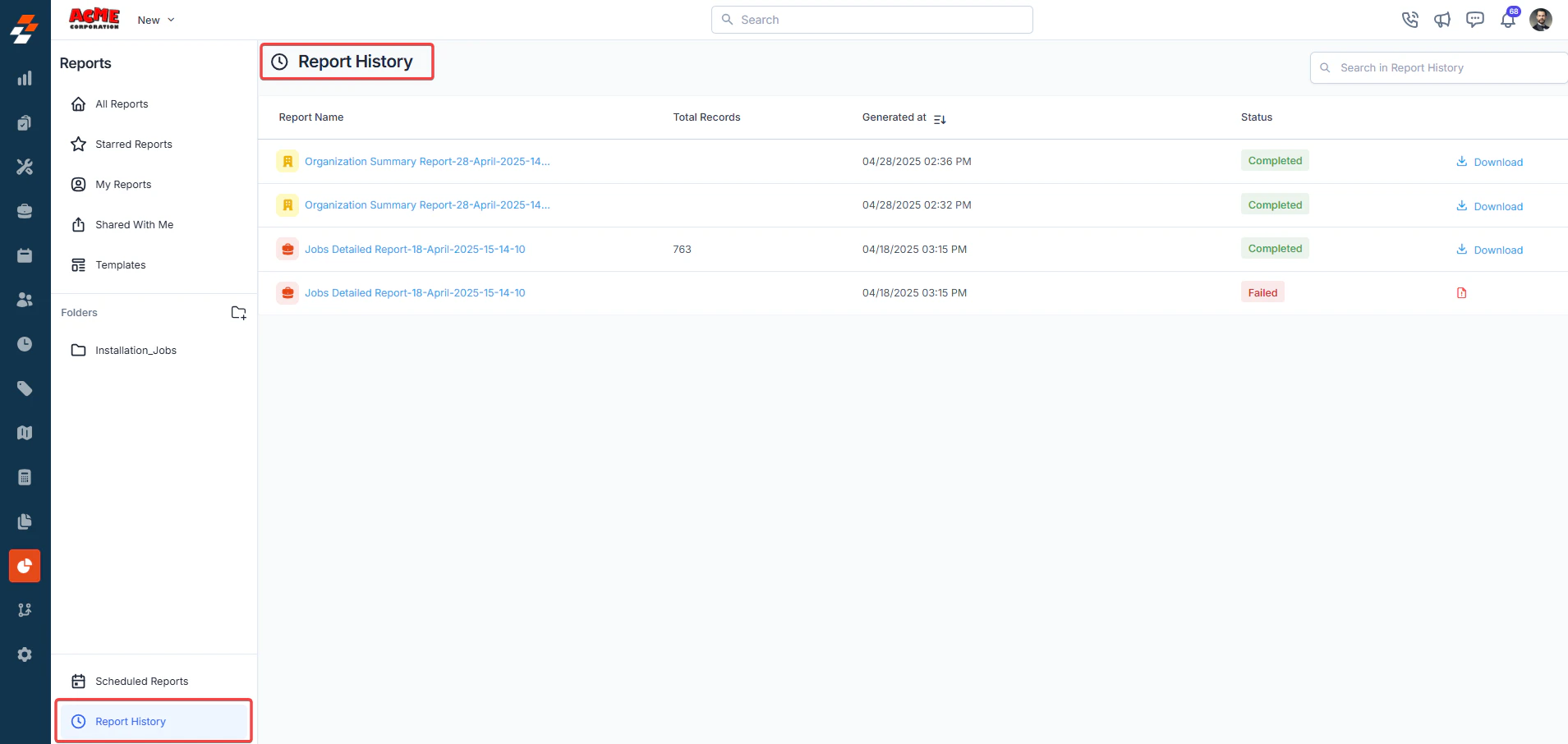Open the Zuper logo home icon
1568x744 pixels.
coord(25,29)
